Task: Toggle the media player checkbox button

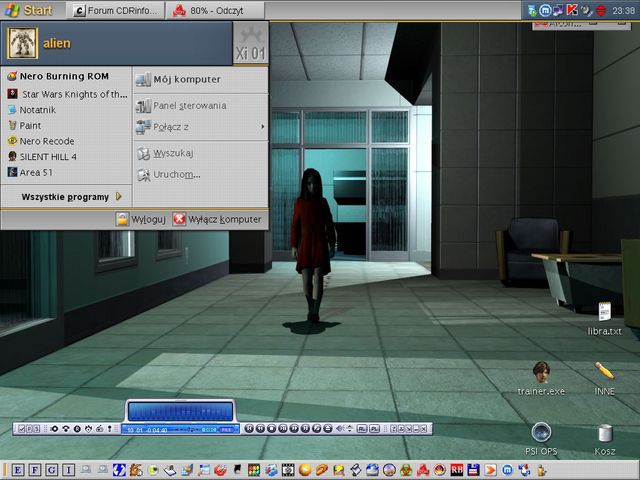Action: (x=22, y=429)
